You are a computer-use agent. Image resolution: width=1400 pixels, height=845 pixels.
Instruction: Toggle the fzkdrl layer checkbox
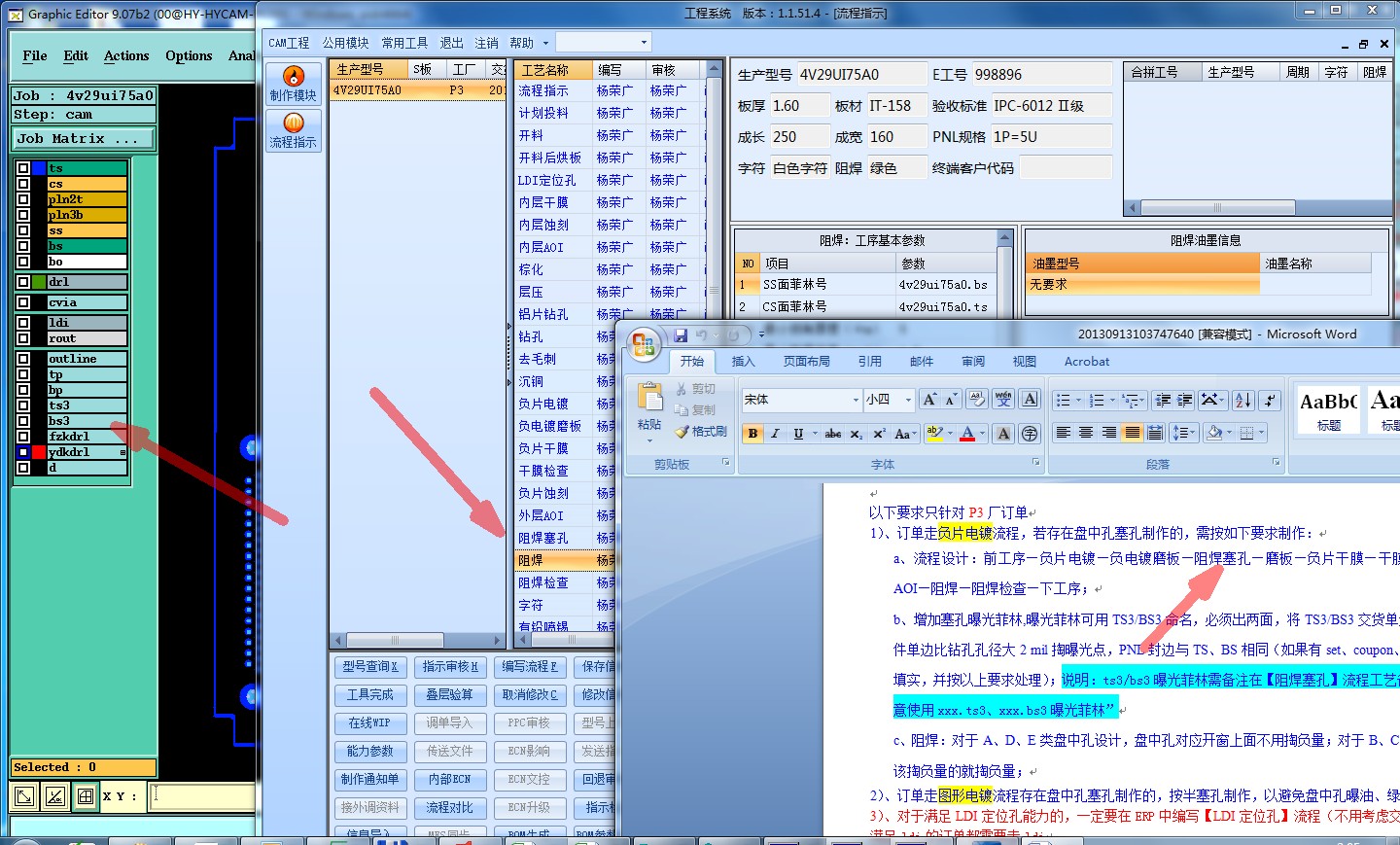pyautogui.click(x=23, y=437)
